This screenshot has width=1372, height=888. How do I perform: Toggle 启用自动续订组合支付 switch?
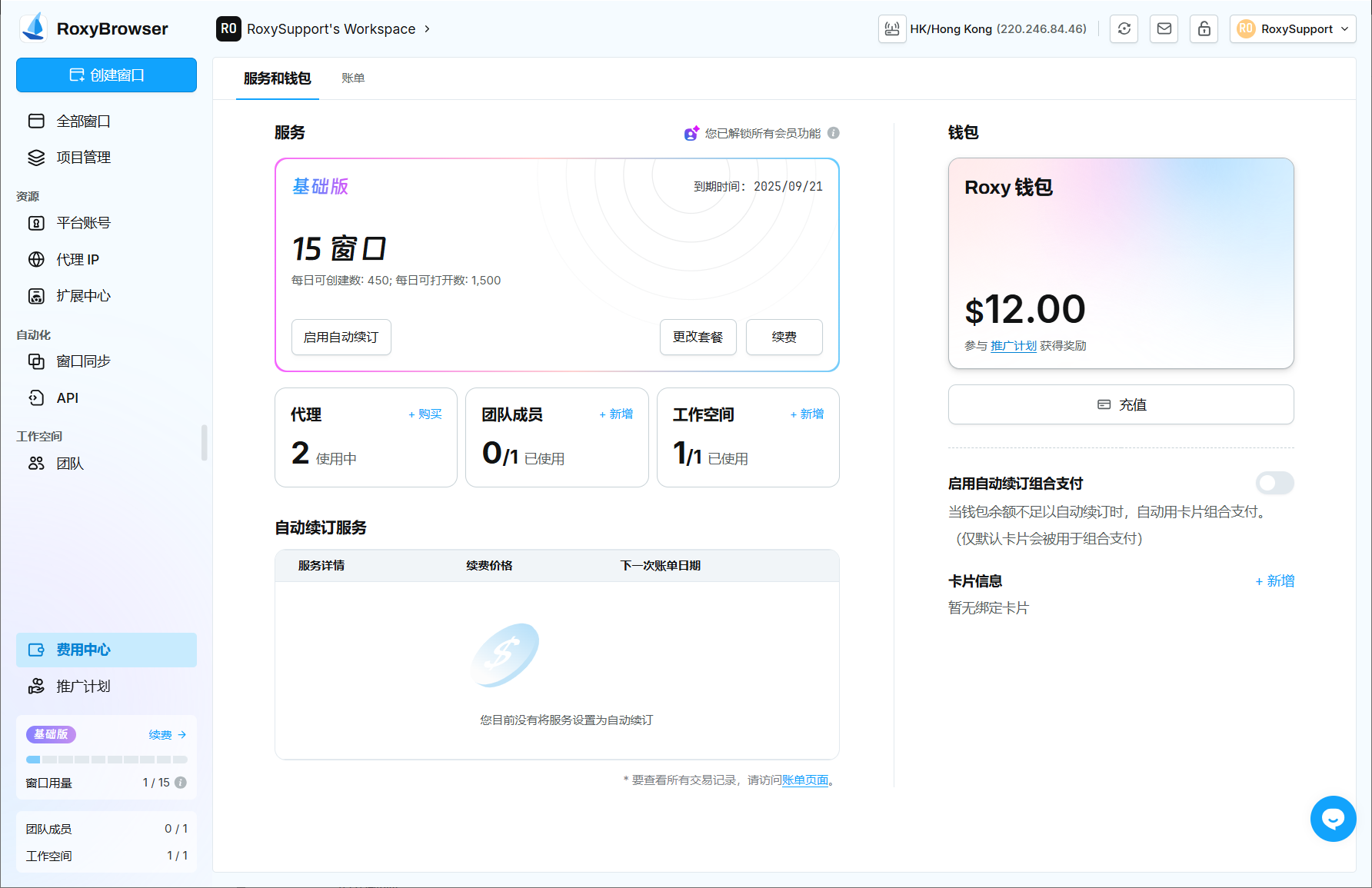1274,483
